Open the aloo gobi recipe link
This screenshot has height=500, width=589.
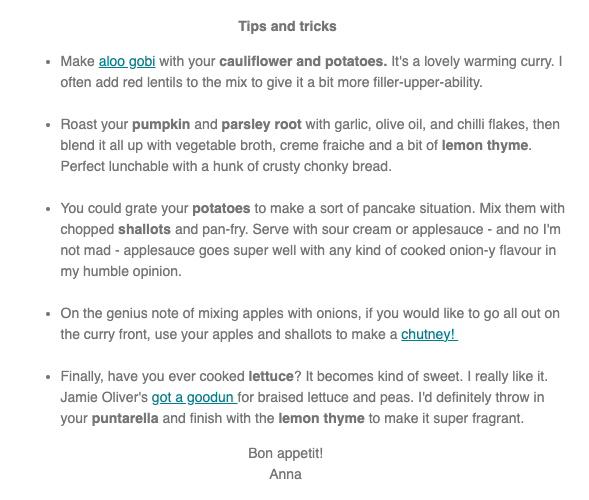pyautogui.click(x=127, y=62)
